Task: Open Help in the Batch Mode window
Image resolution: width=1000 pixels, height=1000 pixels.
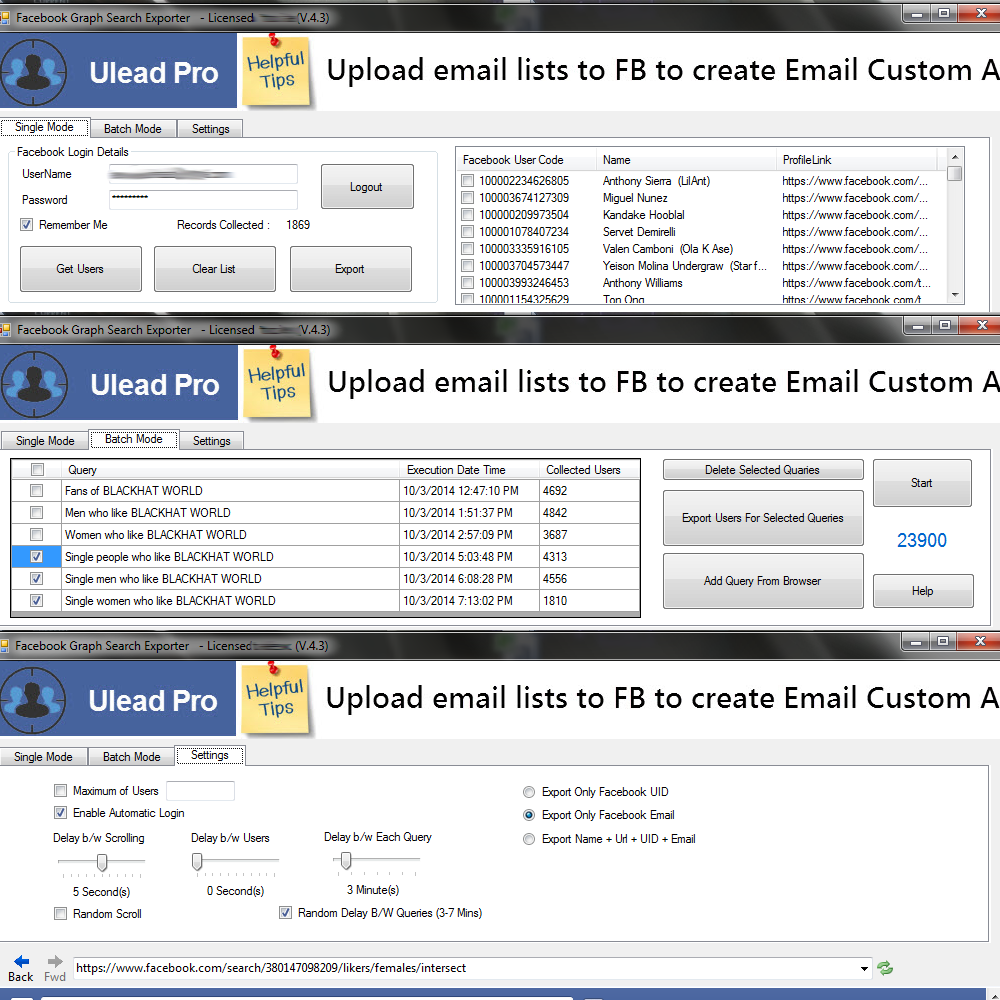Action: coord(922,591)
